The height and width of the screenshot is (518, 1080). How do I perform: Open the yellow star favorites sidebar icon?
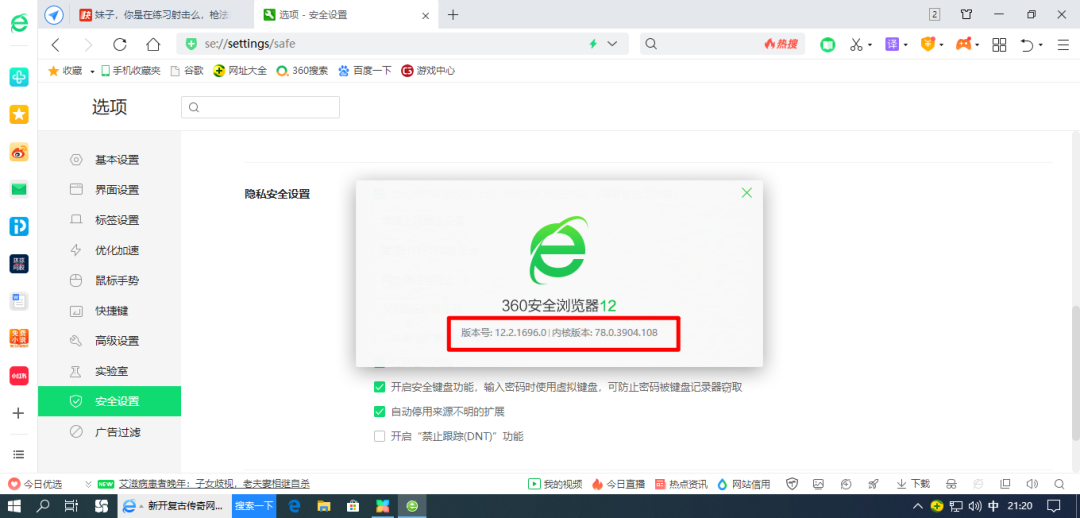(19, 114)
